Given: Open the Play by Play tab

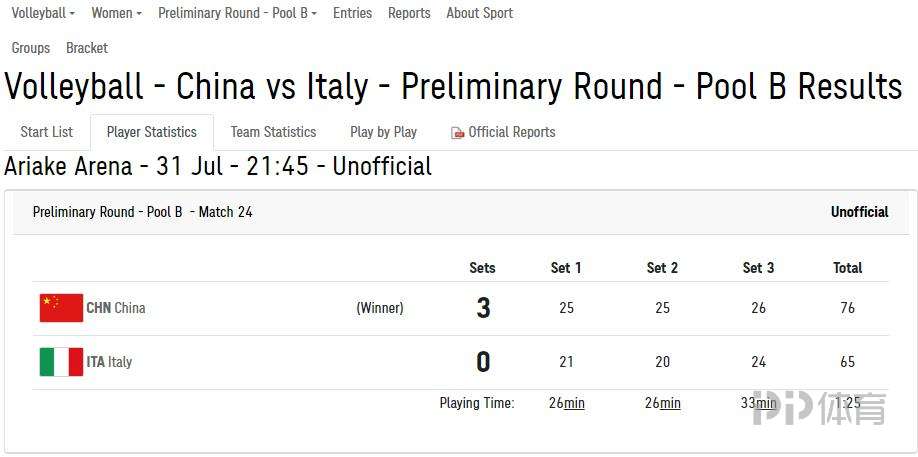Looking at the screenshot, I should [383, 132].
